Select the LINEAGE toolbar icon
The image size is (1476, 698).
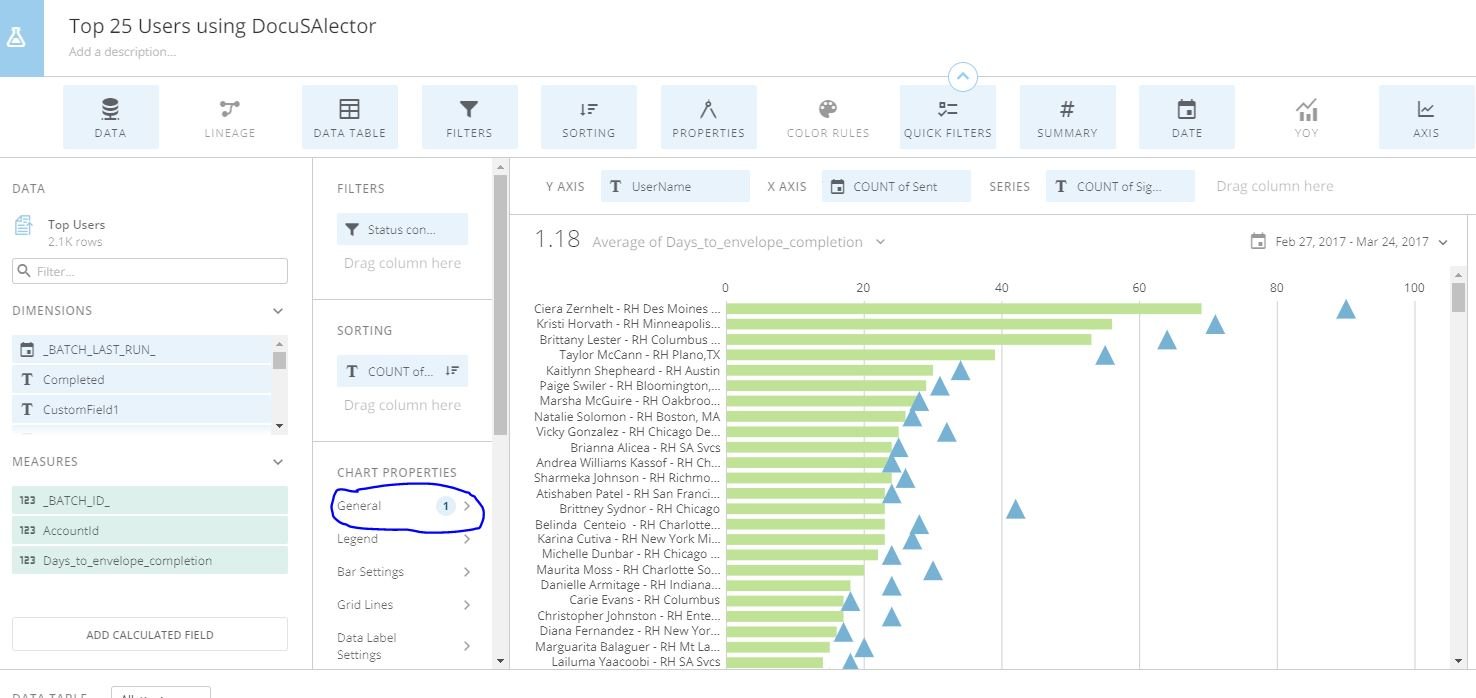point(229,115)
